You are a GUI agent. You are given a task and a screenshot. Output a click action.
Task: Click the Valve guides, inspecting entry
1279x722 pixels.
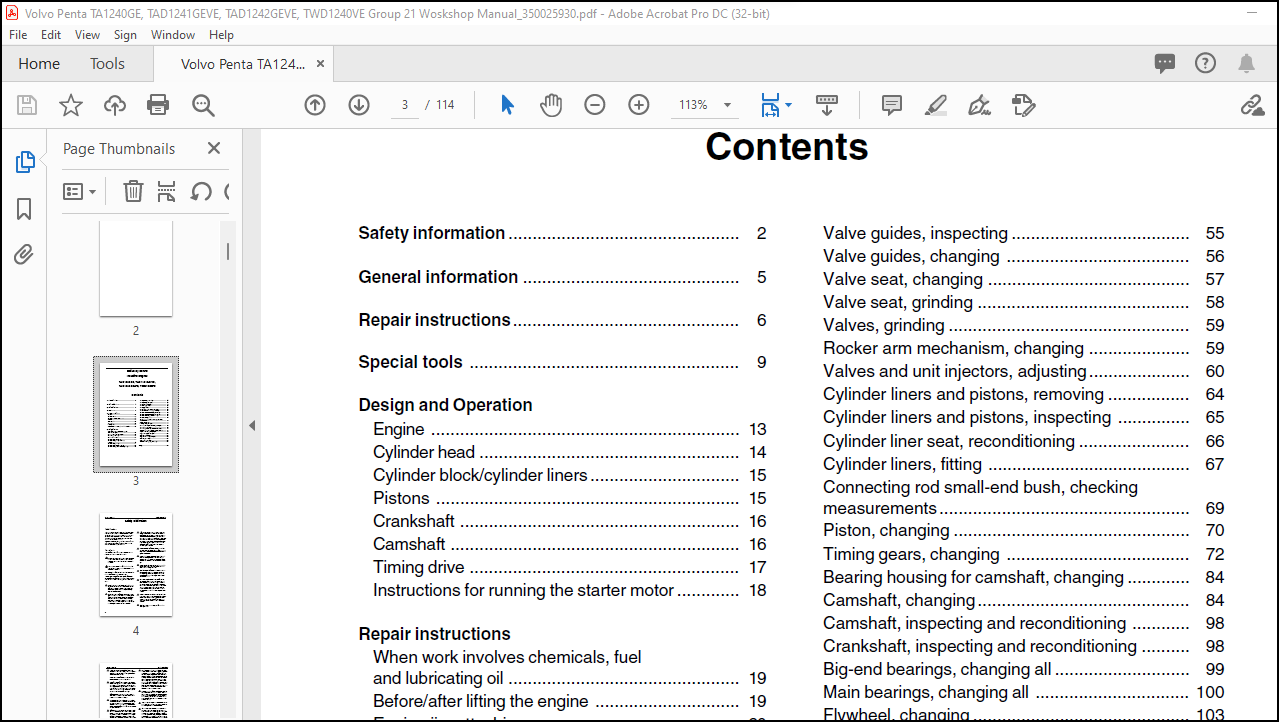[x=1023, y=233]
